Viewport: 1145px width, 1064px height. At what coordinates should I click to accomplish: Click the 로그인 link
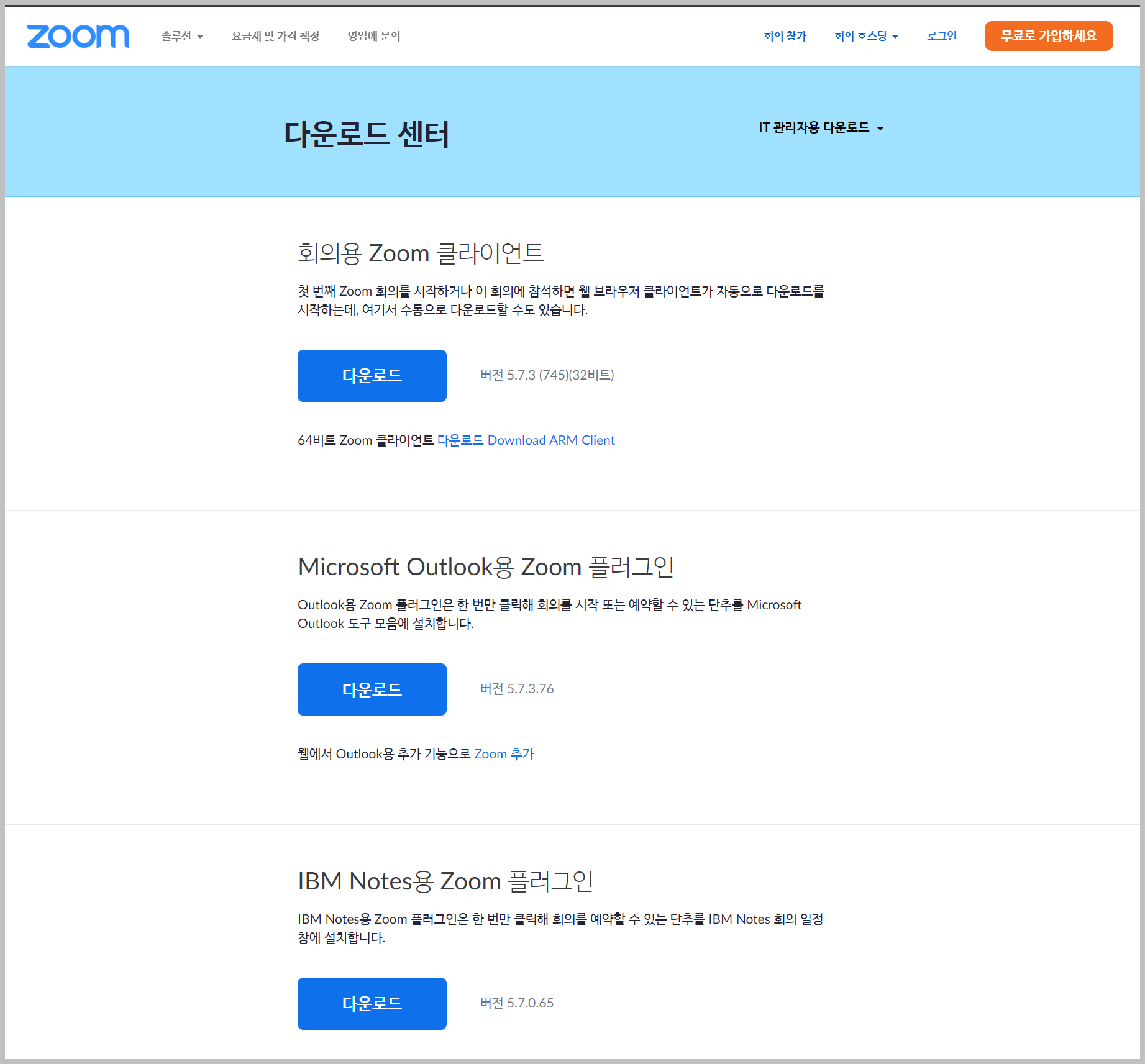tap(942, 37)
